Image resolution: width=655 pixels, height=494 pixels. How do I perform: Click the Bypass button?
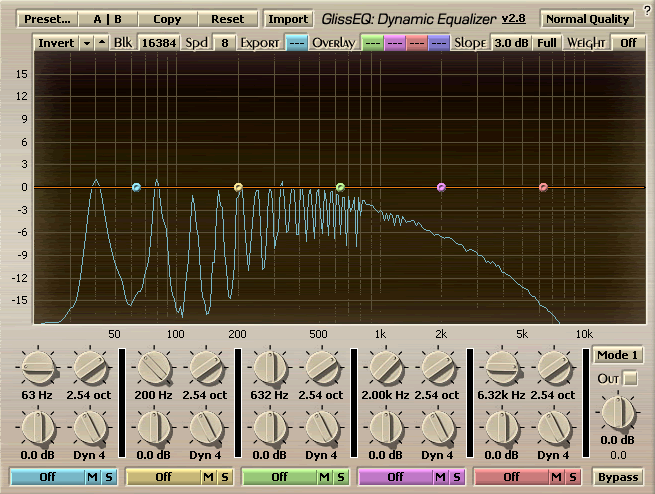[618, 477]
